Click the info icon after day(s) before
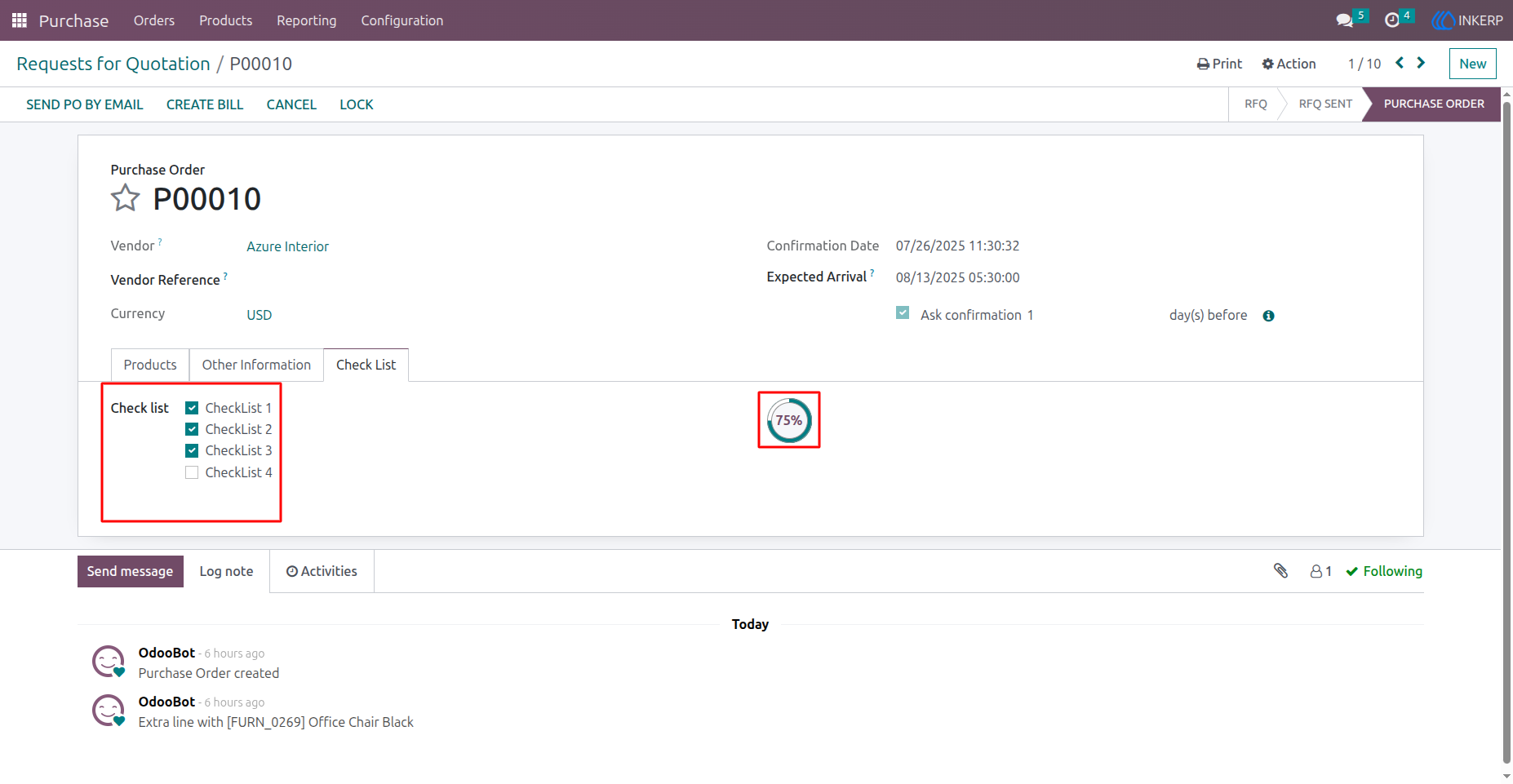 click(x=1268, y=316)
